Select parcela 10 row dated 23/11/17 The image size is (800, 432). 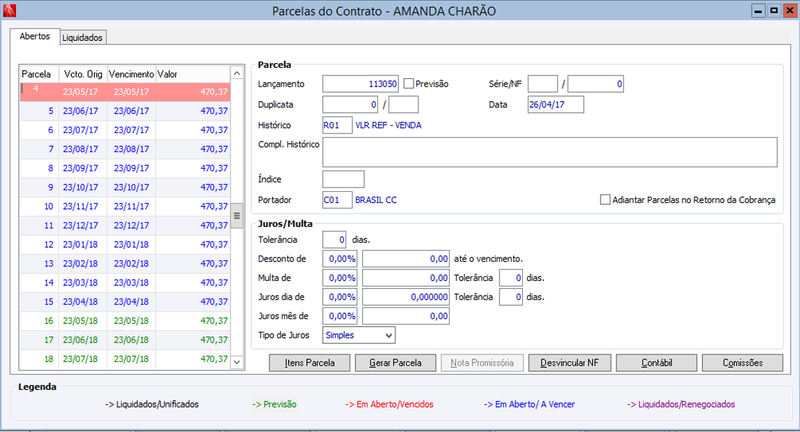[x=125, y=207]
